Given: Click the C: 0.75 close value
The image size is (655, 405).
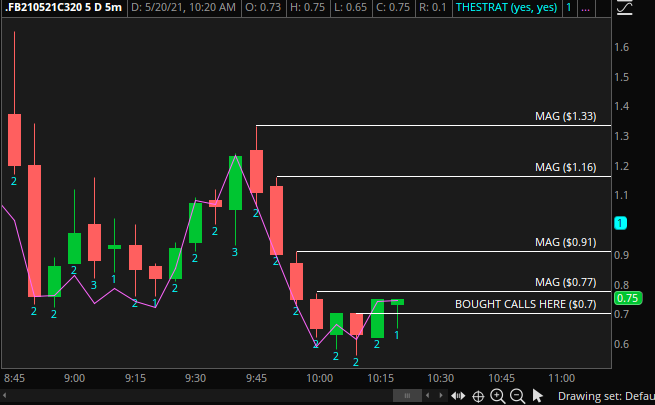Looking at the screenshot, I should (x=393, y=8).
